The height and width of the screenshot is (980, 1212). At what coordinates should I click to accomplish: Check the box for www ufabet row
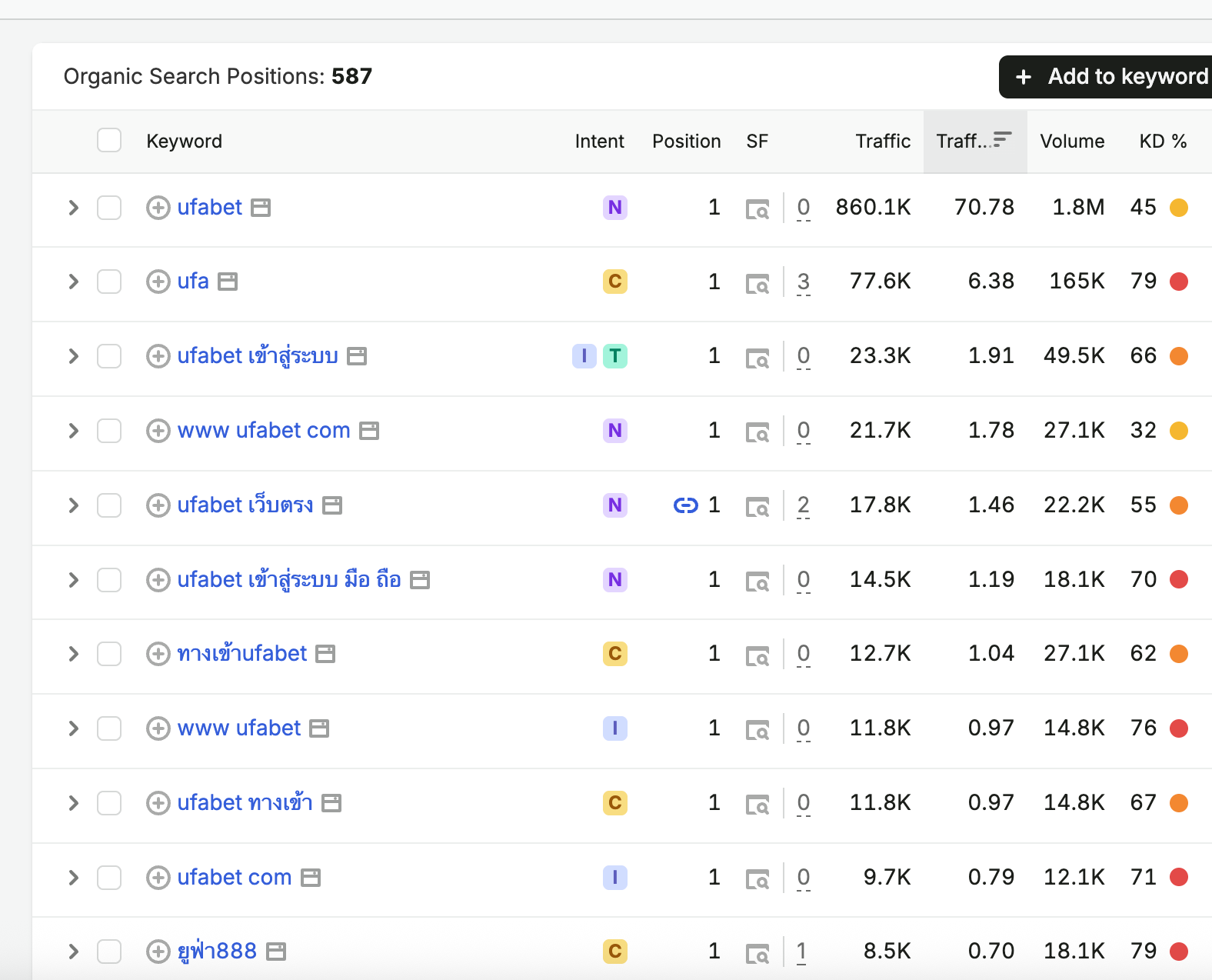tap(109, 728)
